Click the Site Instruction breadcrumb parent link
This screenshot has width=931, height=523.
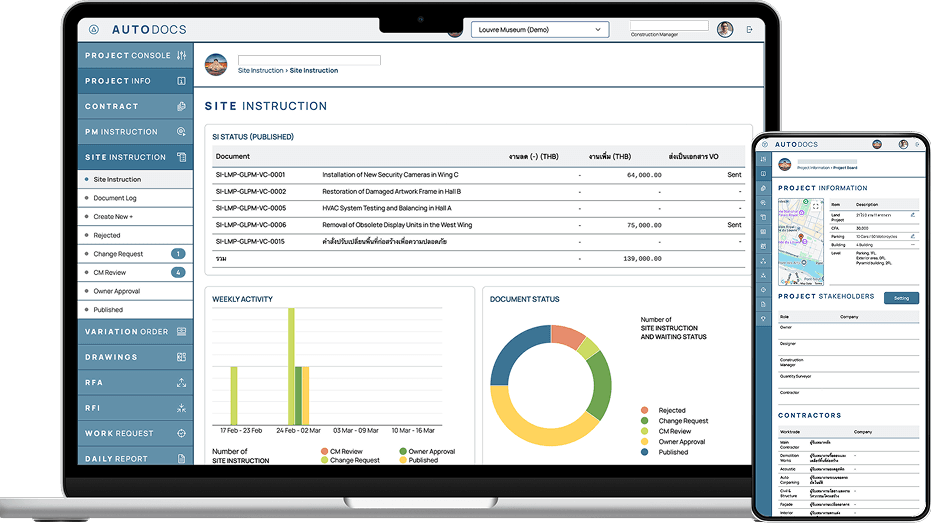(261, 71)
